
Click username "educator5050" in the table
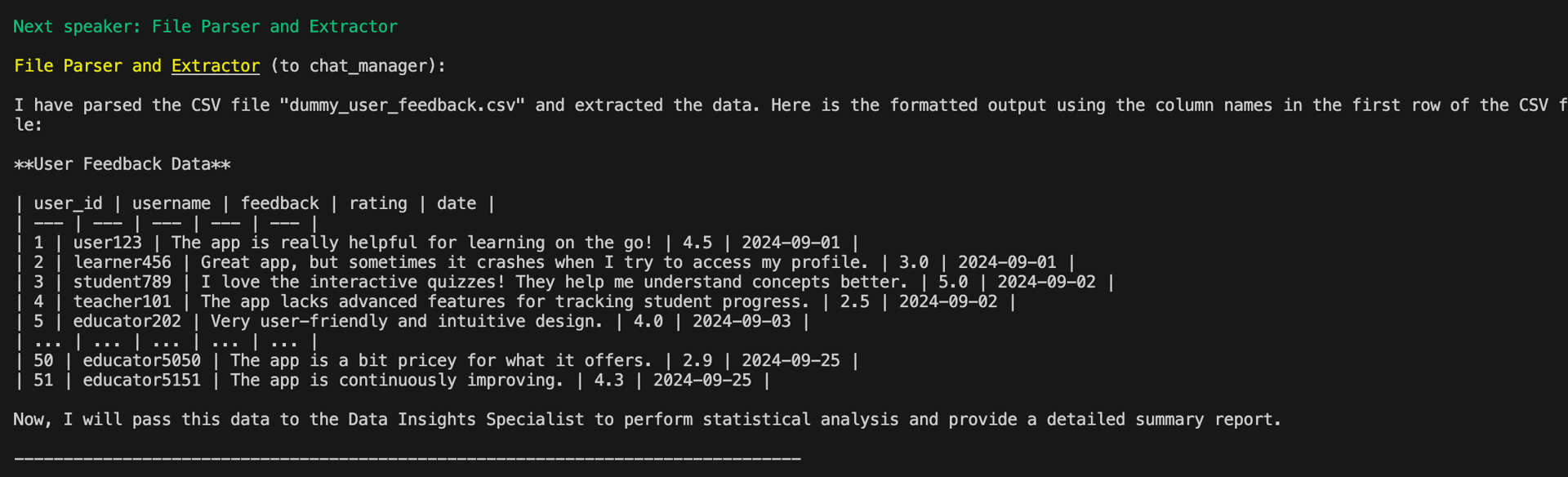tap(141, 360)
